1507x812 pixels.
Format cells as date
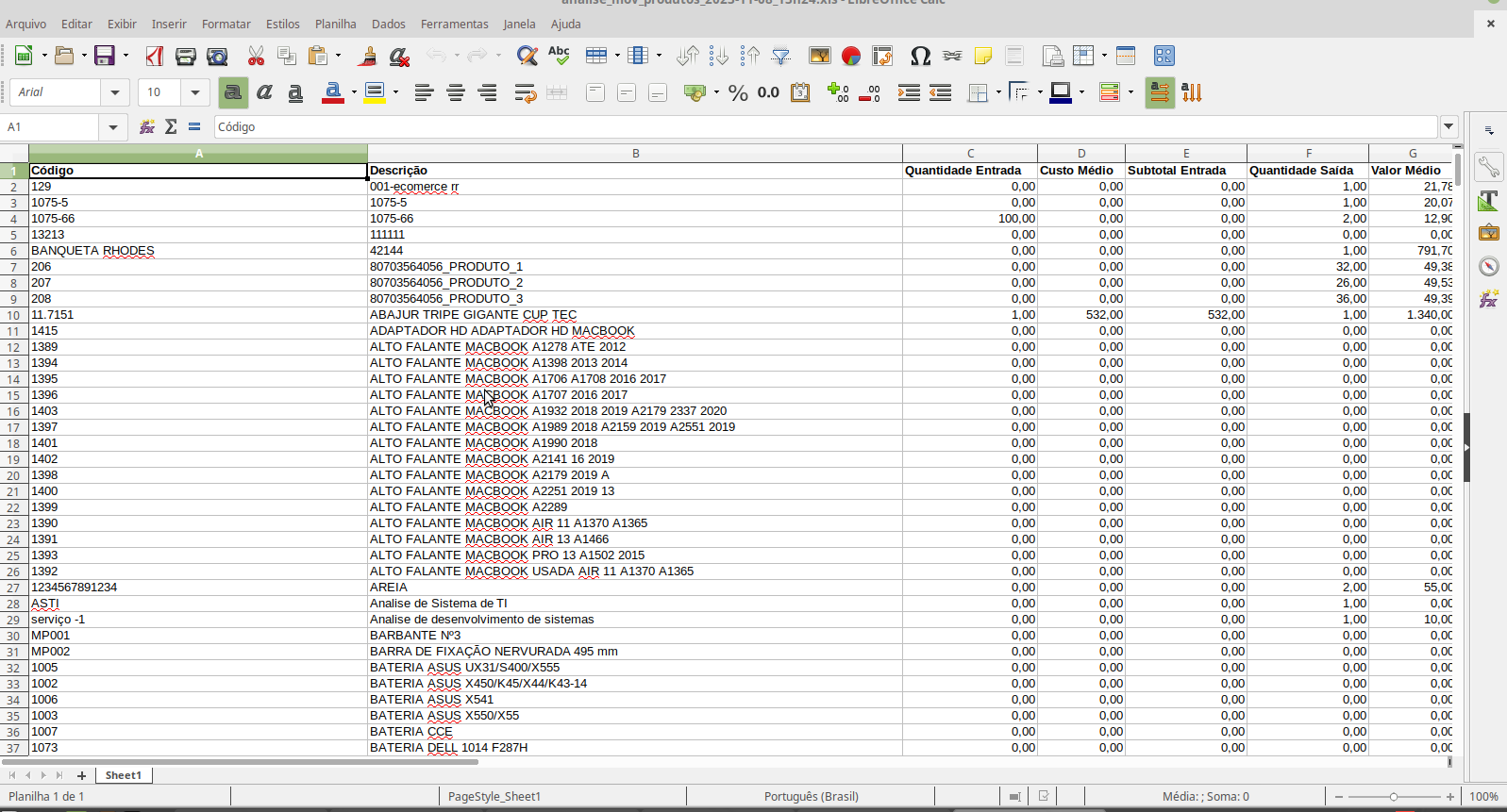point(800,92)
